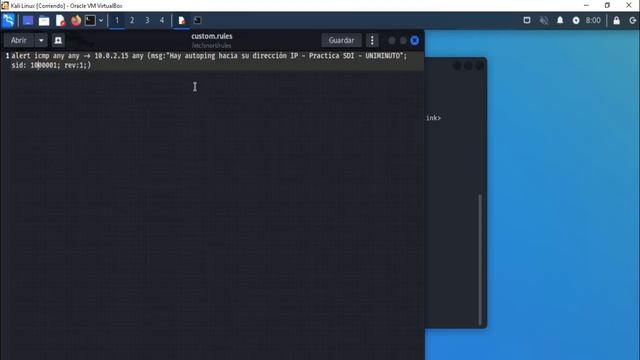Screen dimensions: 640x360
Task: Click the Abrir button
Action: (19, 40)
